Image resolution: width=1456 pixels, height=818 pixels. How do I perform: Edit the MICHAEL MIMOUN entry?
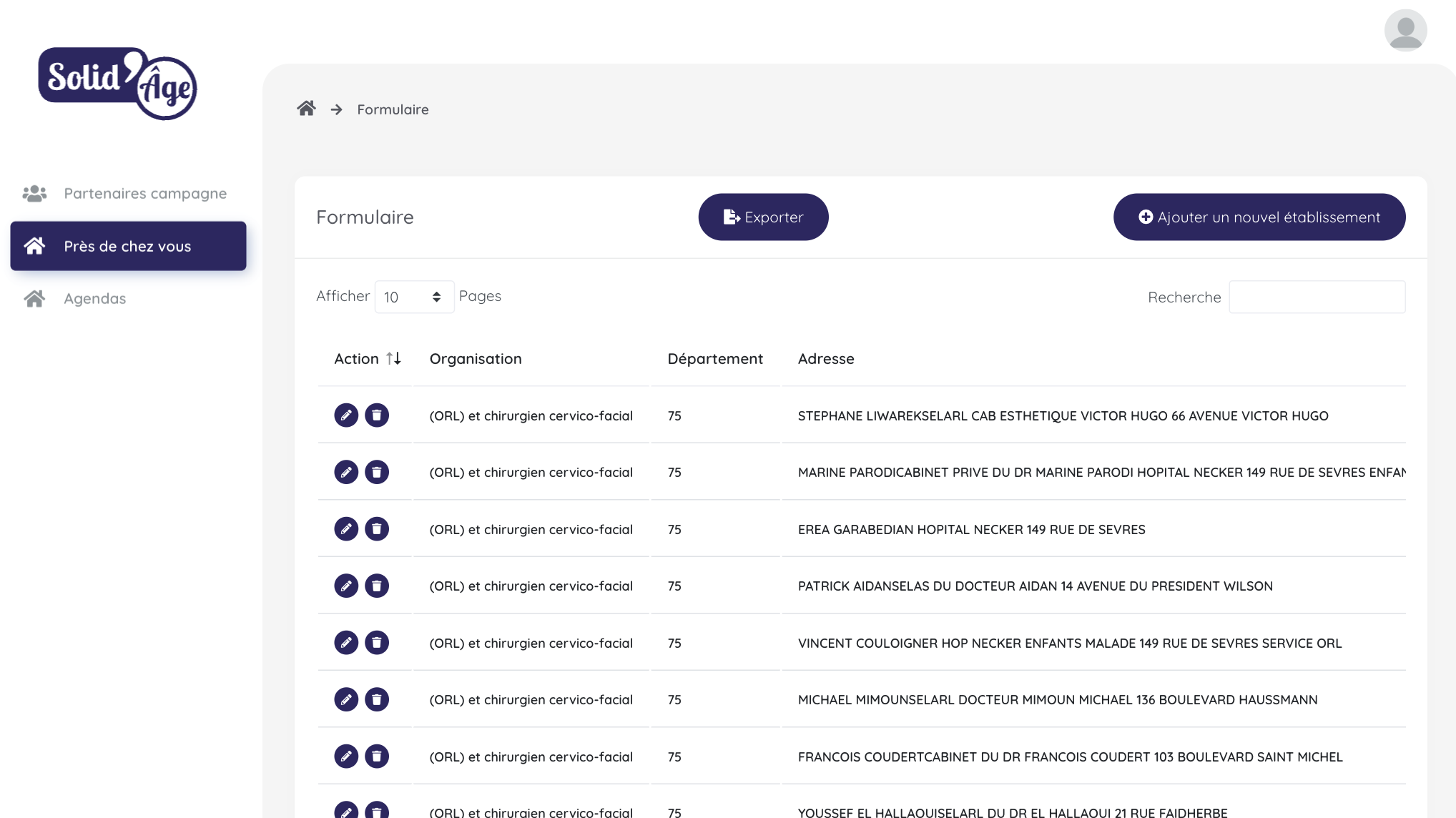(x=346, y=699)
